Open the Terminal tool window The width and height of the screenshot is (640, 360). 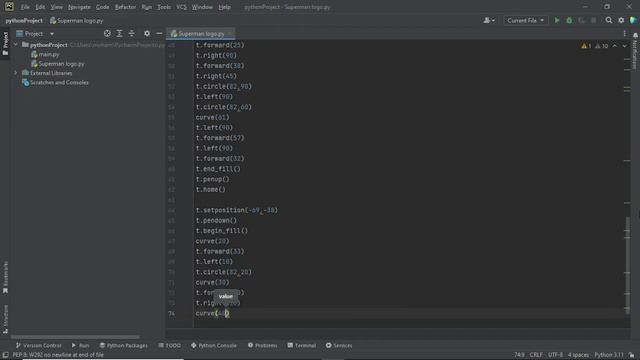[302, 345]
